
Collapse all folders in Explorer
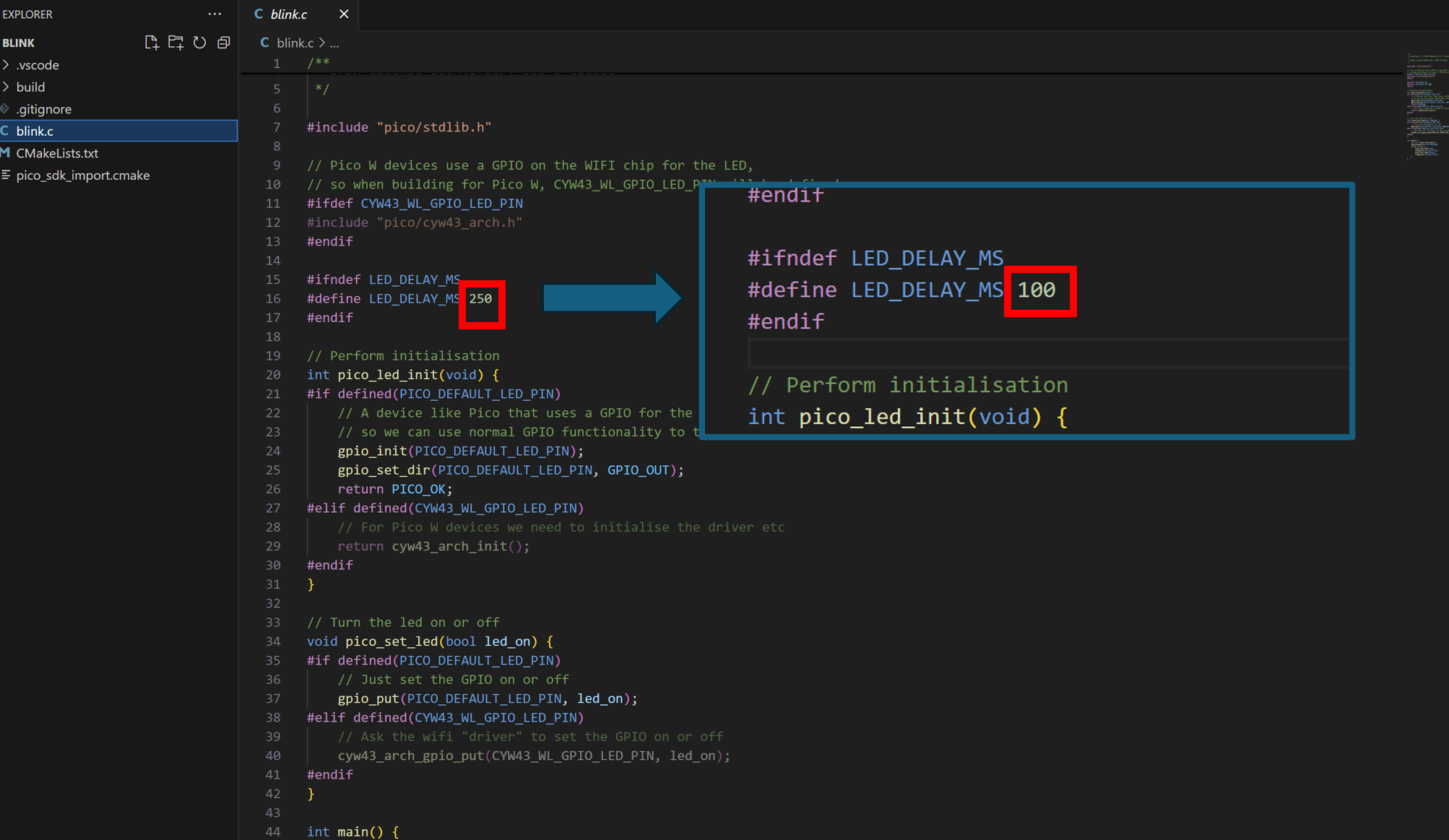tap(224, 43)
